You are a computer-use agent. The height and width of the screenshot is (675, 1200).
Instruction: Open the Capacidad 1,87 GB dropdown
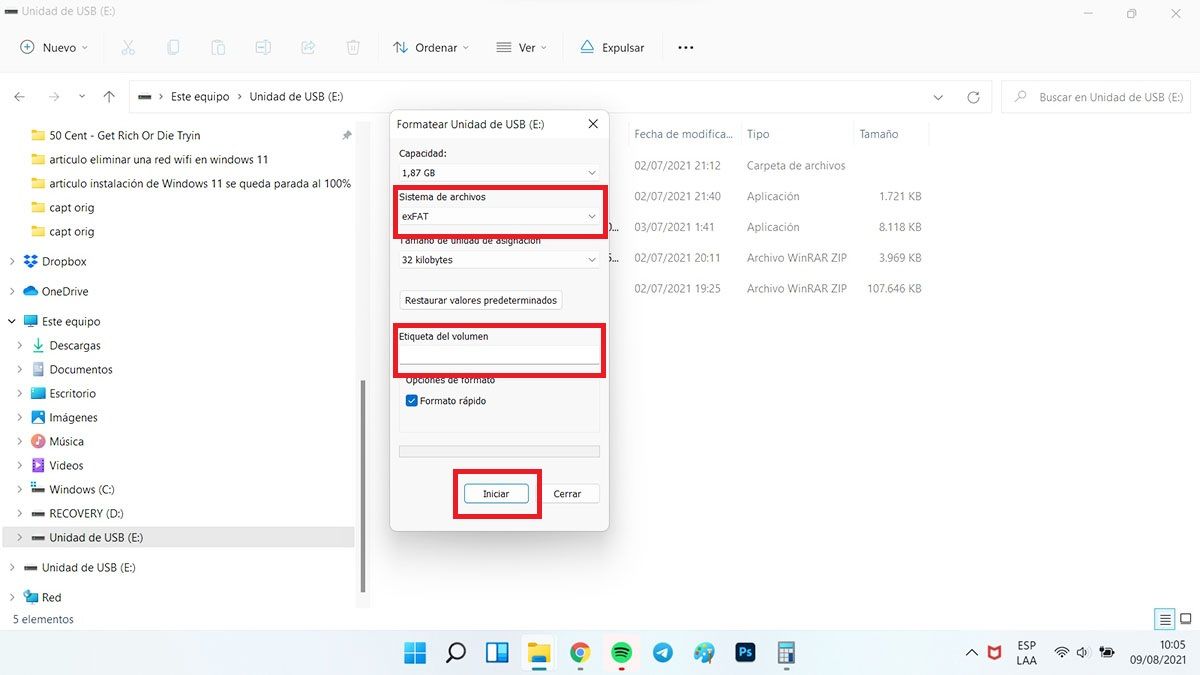(x=499, y=173)
